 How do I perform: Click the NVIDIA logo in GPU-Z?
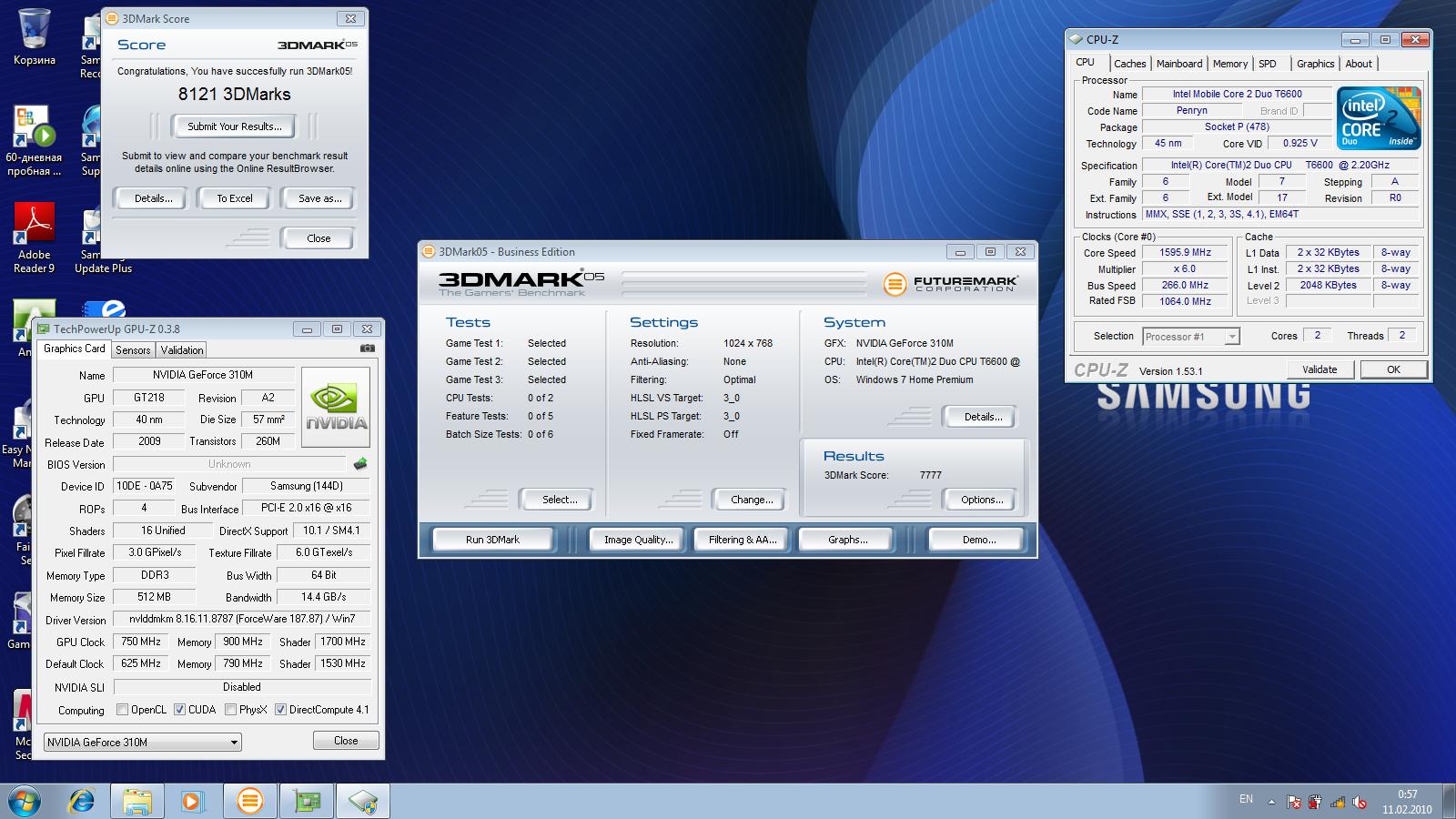(336, 407)
